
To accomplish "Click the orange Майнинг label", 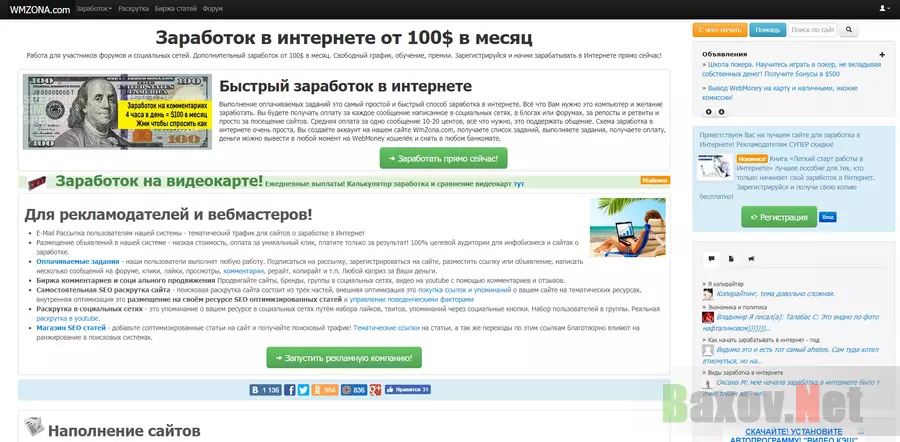I will 655,180.
